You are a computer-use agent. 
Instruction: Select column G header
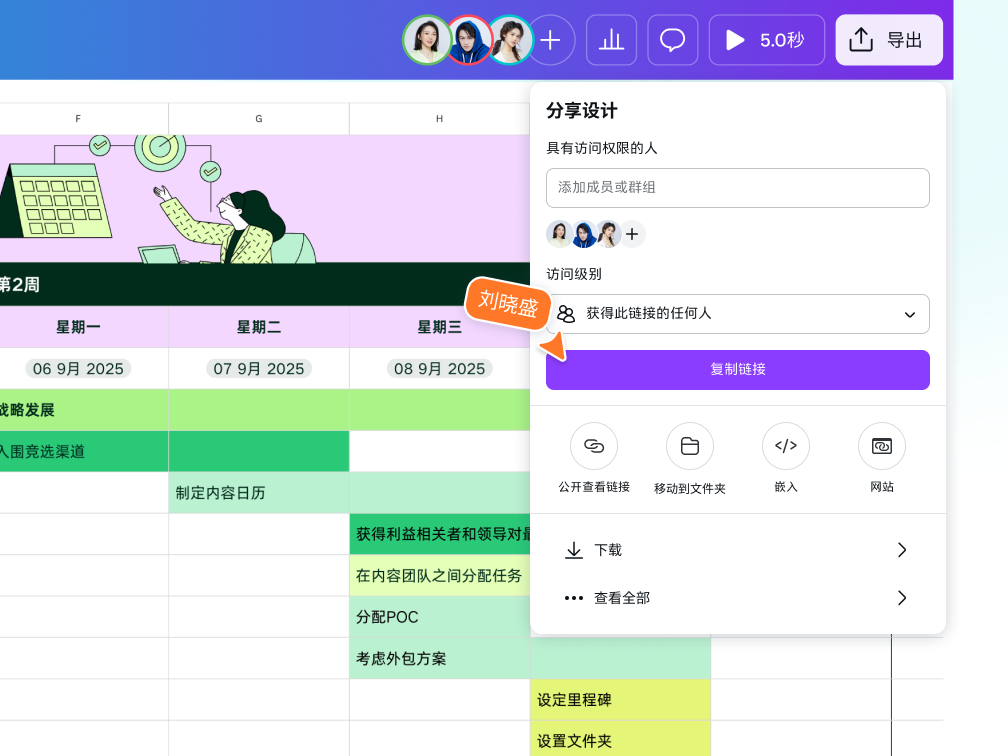click(x=258, y=119)
